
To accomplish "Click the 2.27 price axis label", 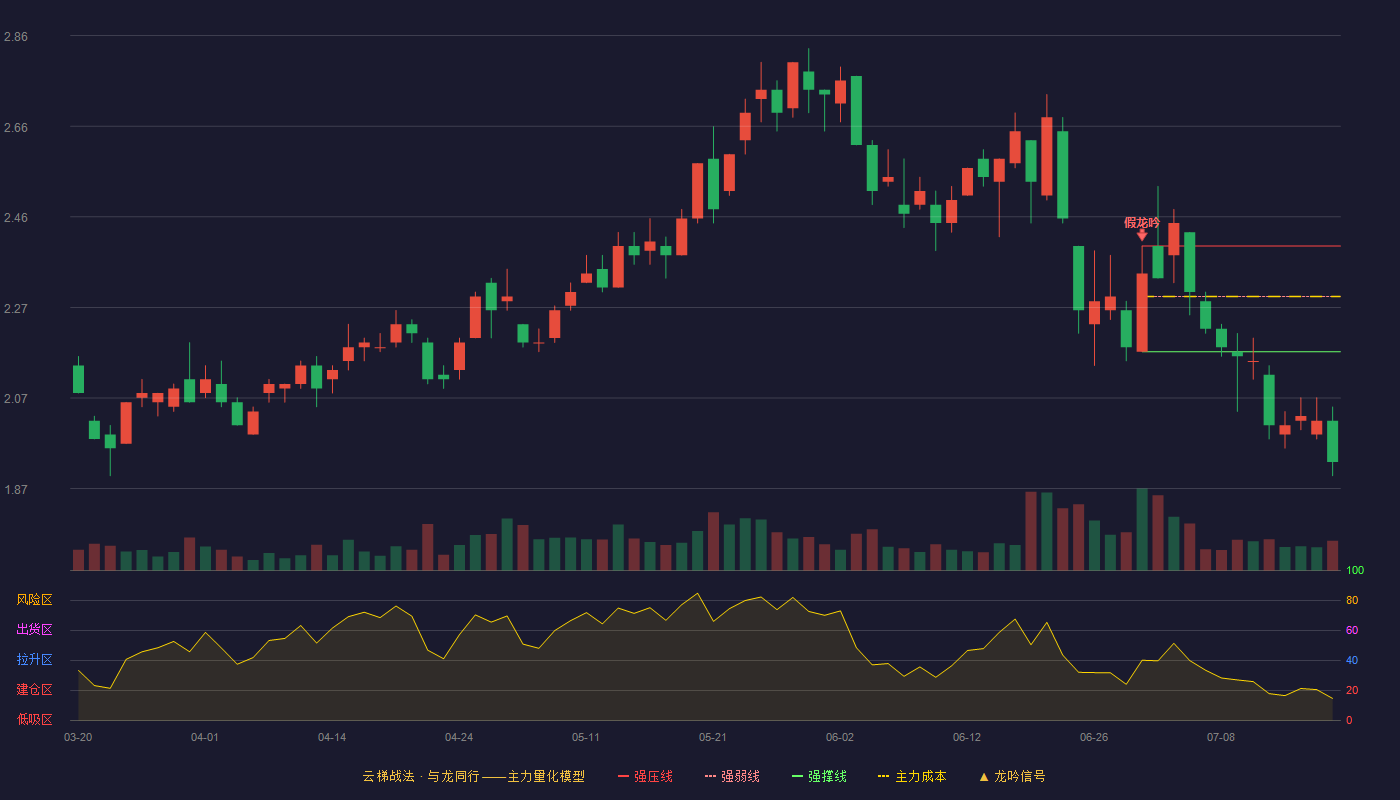I will [16, 309].
